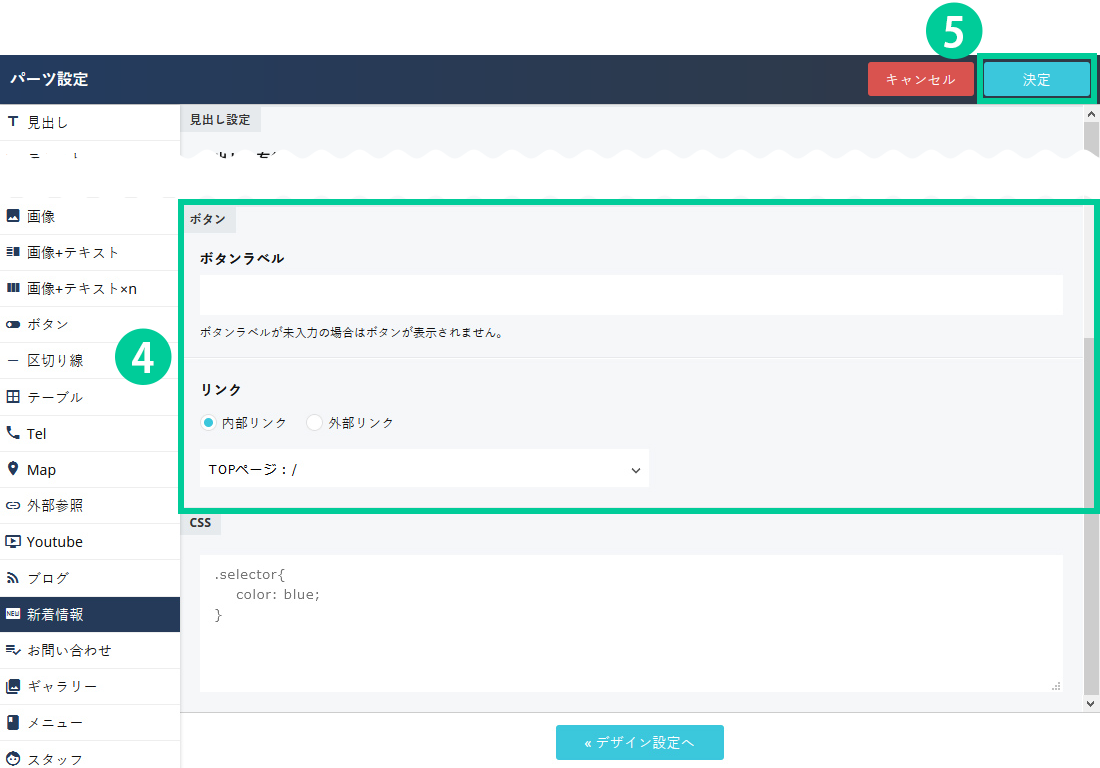The width and height of the screenshot is (1100, 768).
Task: Click the gallery (ギャラリー) icon
Action: click(x=13, y=687)
